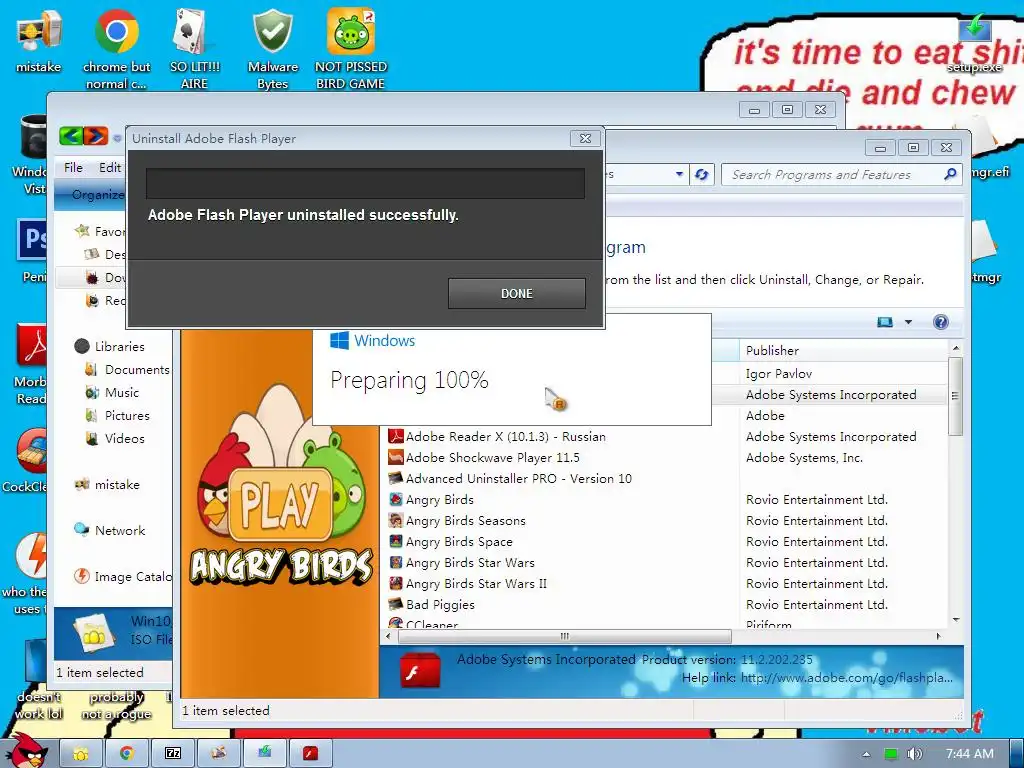The width and height of the screenshot is (1024, 768).
Task: Click the Play button on Angry Birds banner
Action: (x=280, y=506)
